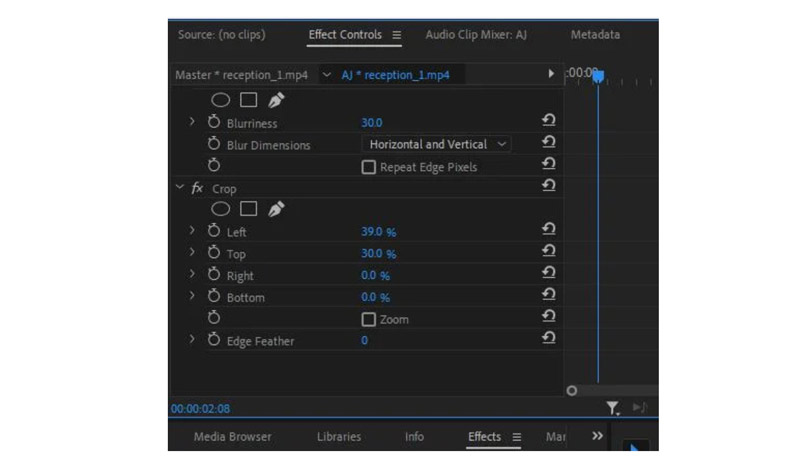
Task: Collapse the Crop effect section
Action: point(180,187)
